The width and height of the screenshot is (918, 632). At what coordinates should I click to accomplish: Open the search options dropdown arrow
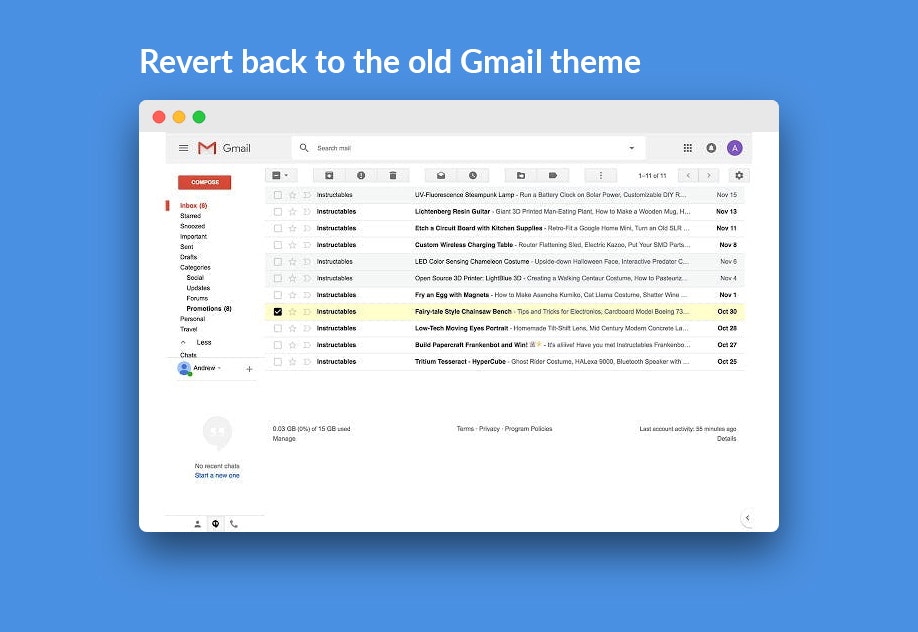coord(631,147)
